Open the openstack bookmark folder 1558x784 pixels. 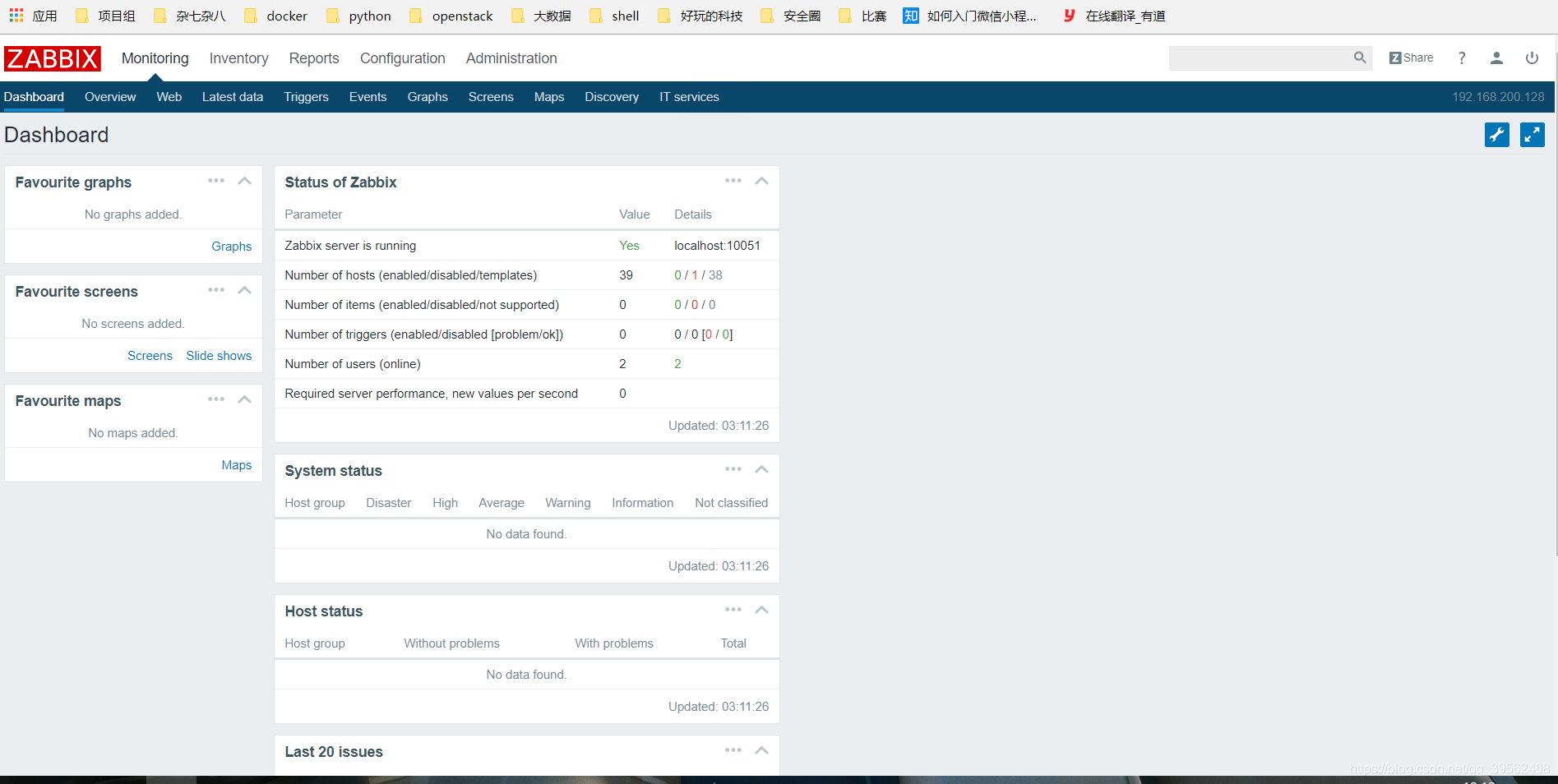451,16
